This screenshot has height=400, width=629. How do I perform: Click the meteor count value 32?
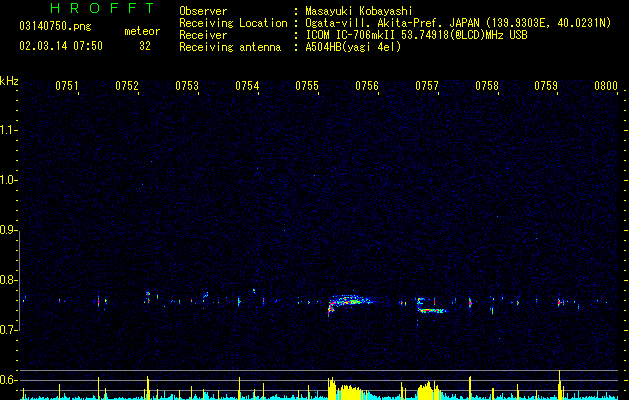point(145,46)
